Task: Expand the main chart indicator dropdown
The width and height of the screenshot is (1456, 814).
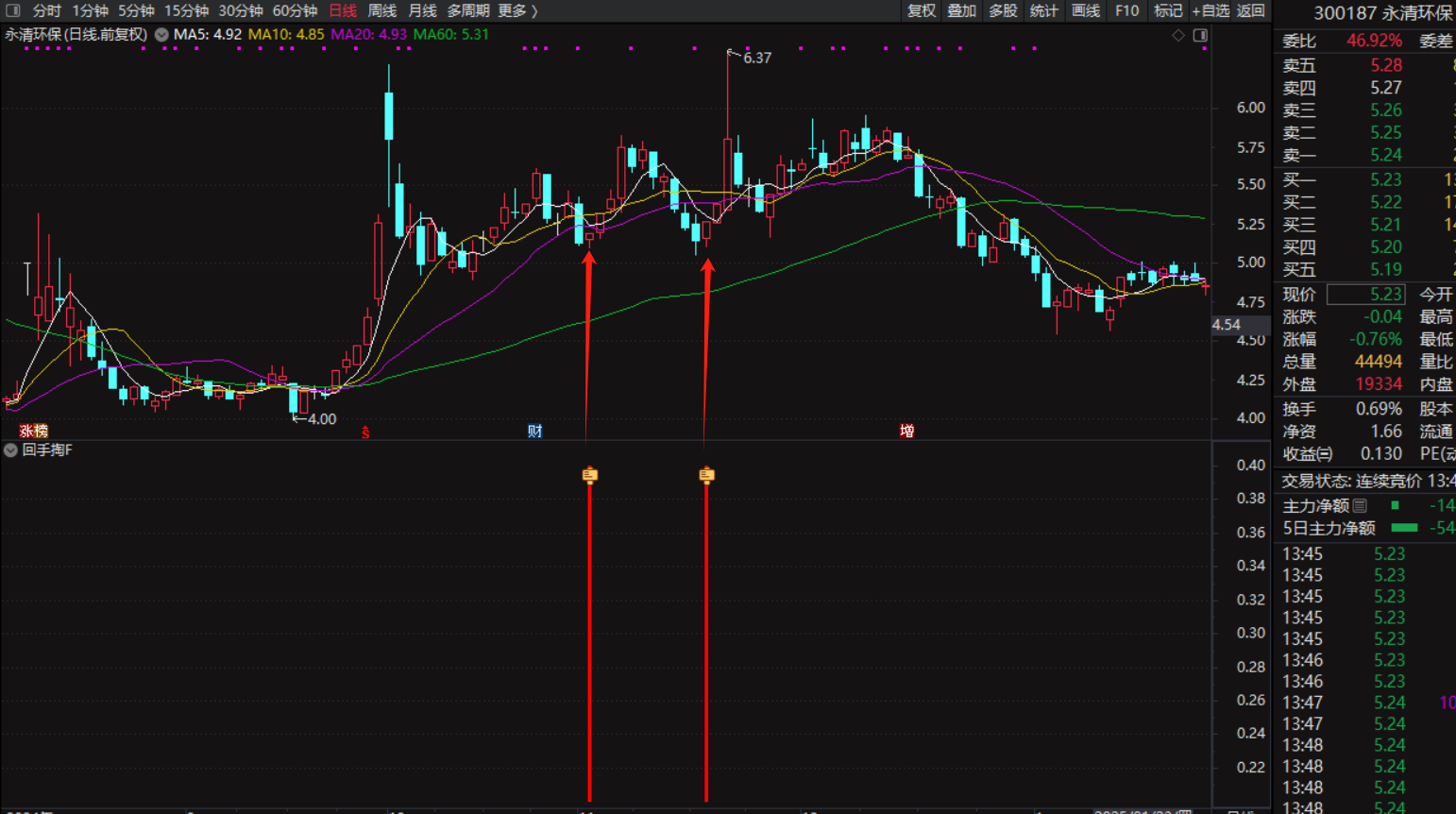Action: (161, 35)
